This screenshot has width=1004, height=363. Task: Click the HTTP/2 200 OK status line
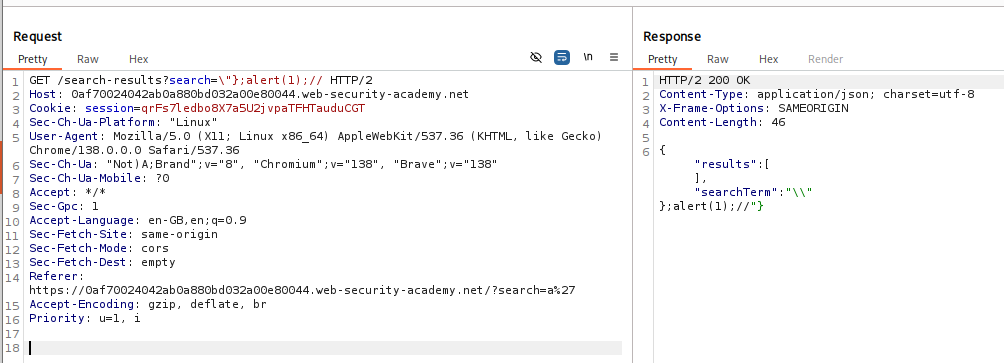coord(704,80)
